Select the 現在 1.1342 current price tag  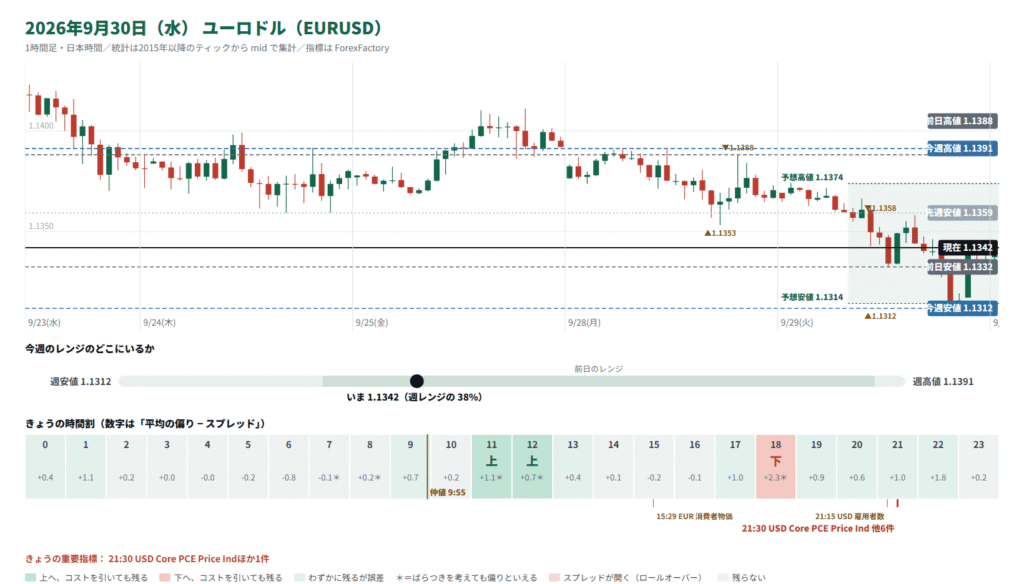coord(968,248)
